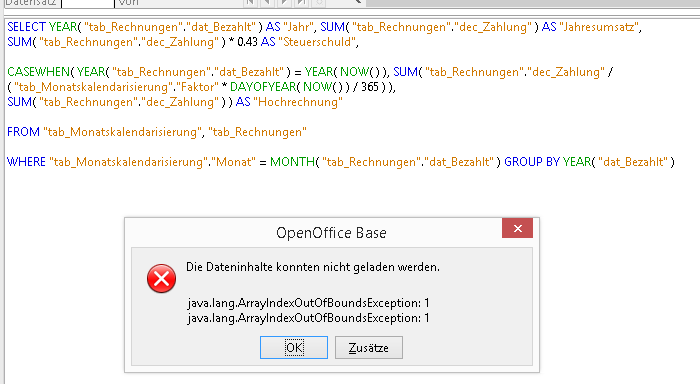This screenshot has width=700, height=384.
Task: Go to the first record using the navigation icon
Action: [x=250, y=2]
